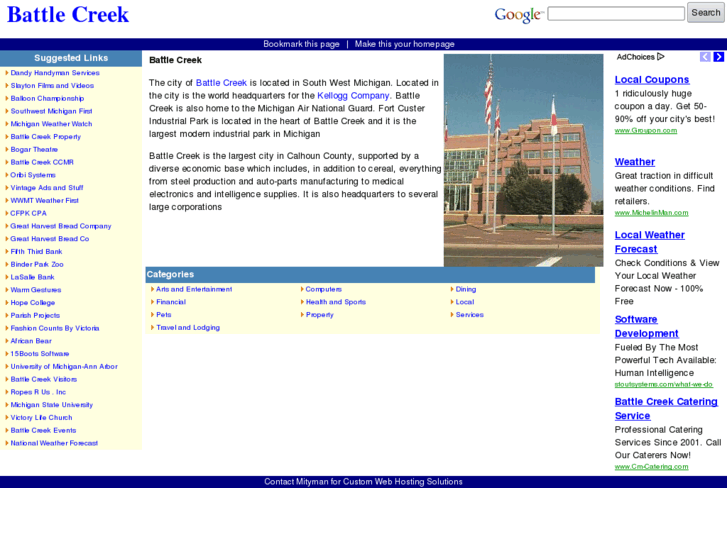Open Binder Park Zoo link
The width and height of the screenshot is (727, 545).
coord(37,264)
